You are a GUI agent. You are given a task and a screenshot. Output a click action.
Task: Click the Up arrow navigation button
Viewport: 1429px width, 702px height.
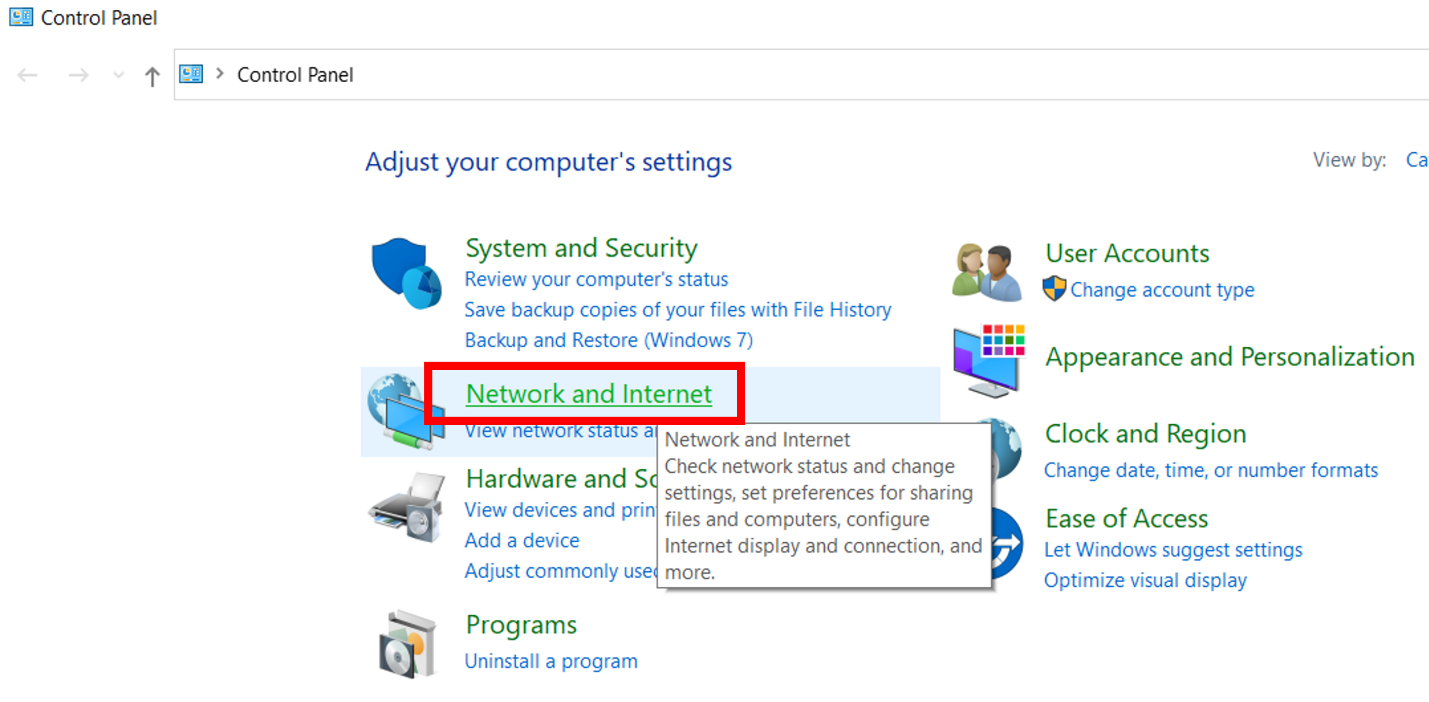pos(152,76)
